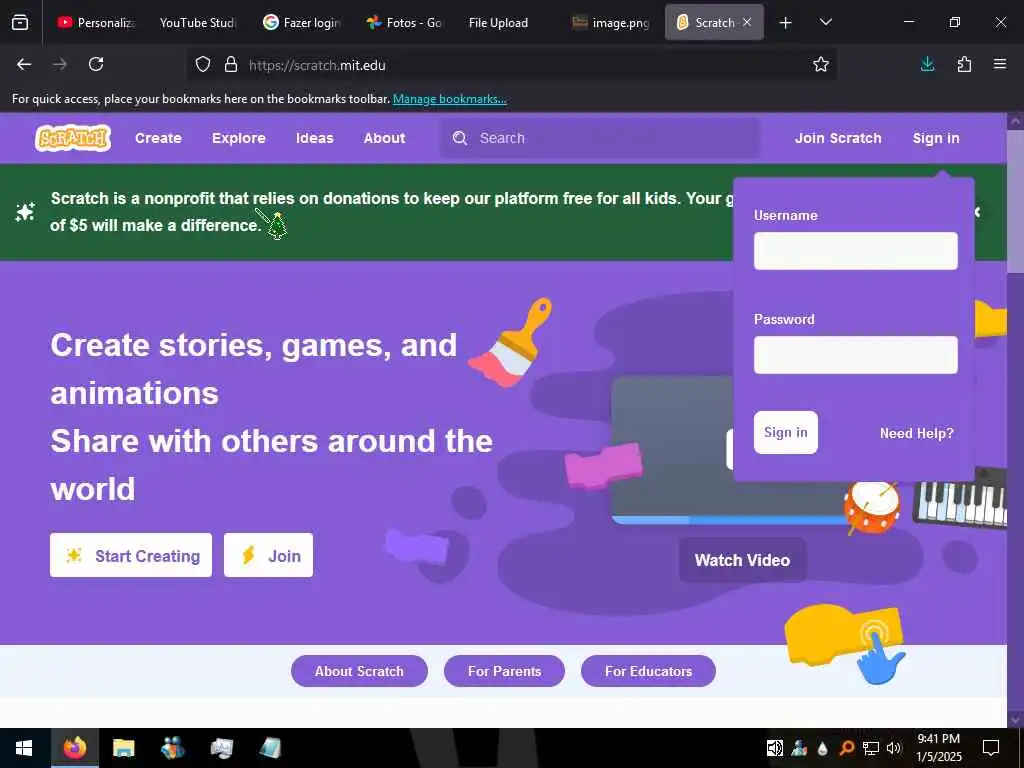
Task: Click the Scratch logo
Action: (x=72, y=138)
